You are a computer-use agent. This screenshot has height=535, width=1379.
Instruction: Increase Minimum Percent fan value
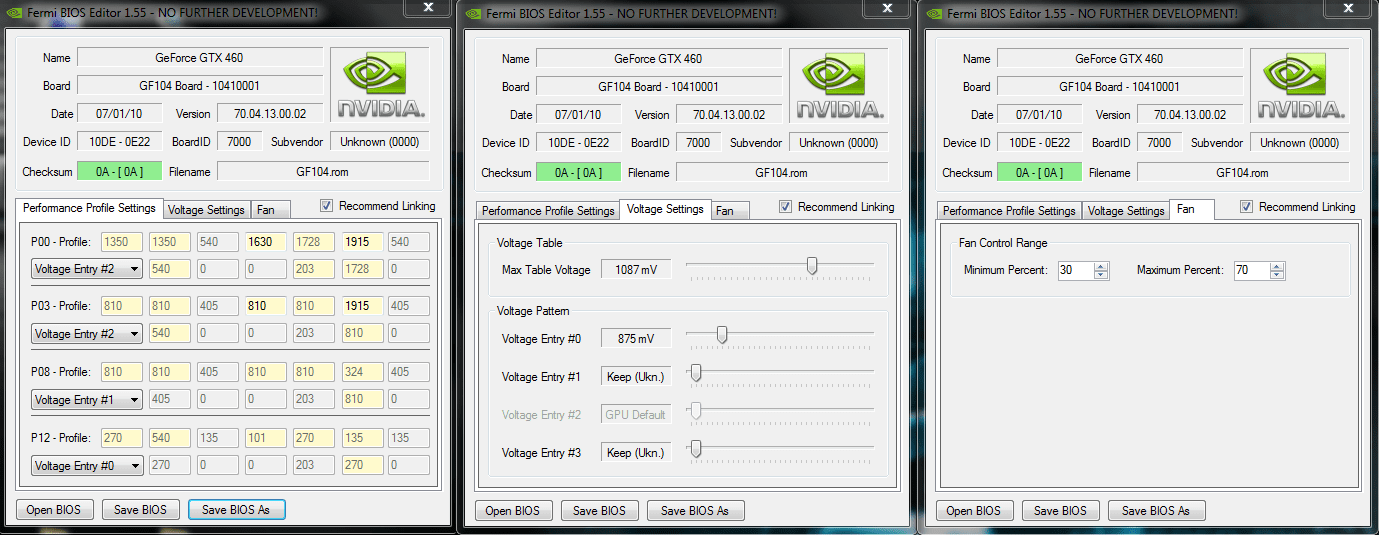(1101, 266)
